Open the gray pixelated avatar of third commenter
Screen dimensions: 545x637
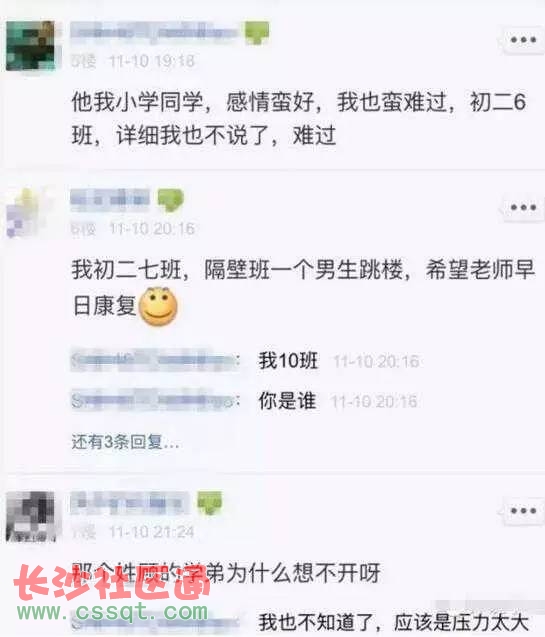coord(31,516)
